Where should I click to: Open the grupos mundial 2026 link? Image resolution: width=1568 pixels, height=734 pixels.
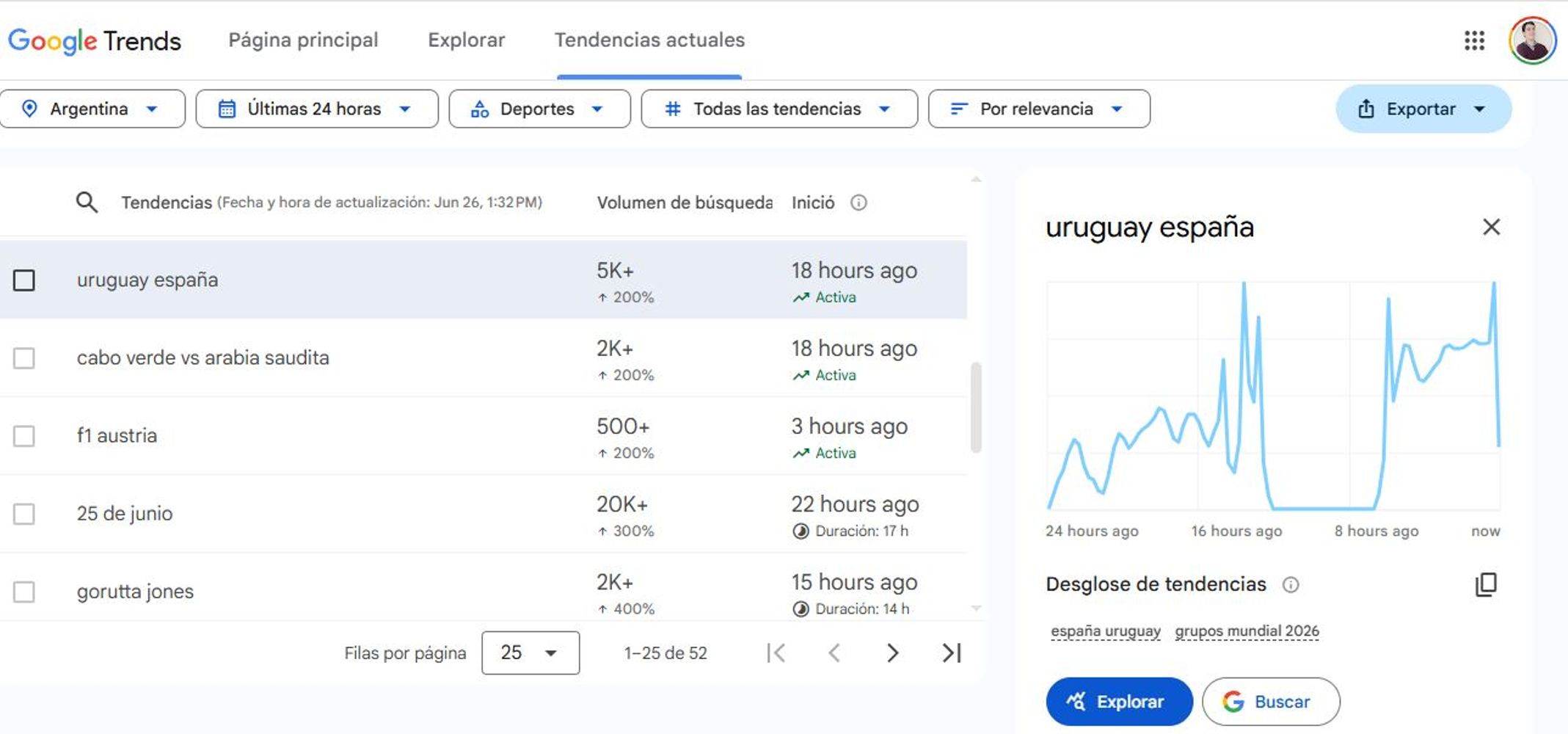coord(1247,631)
